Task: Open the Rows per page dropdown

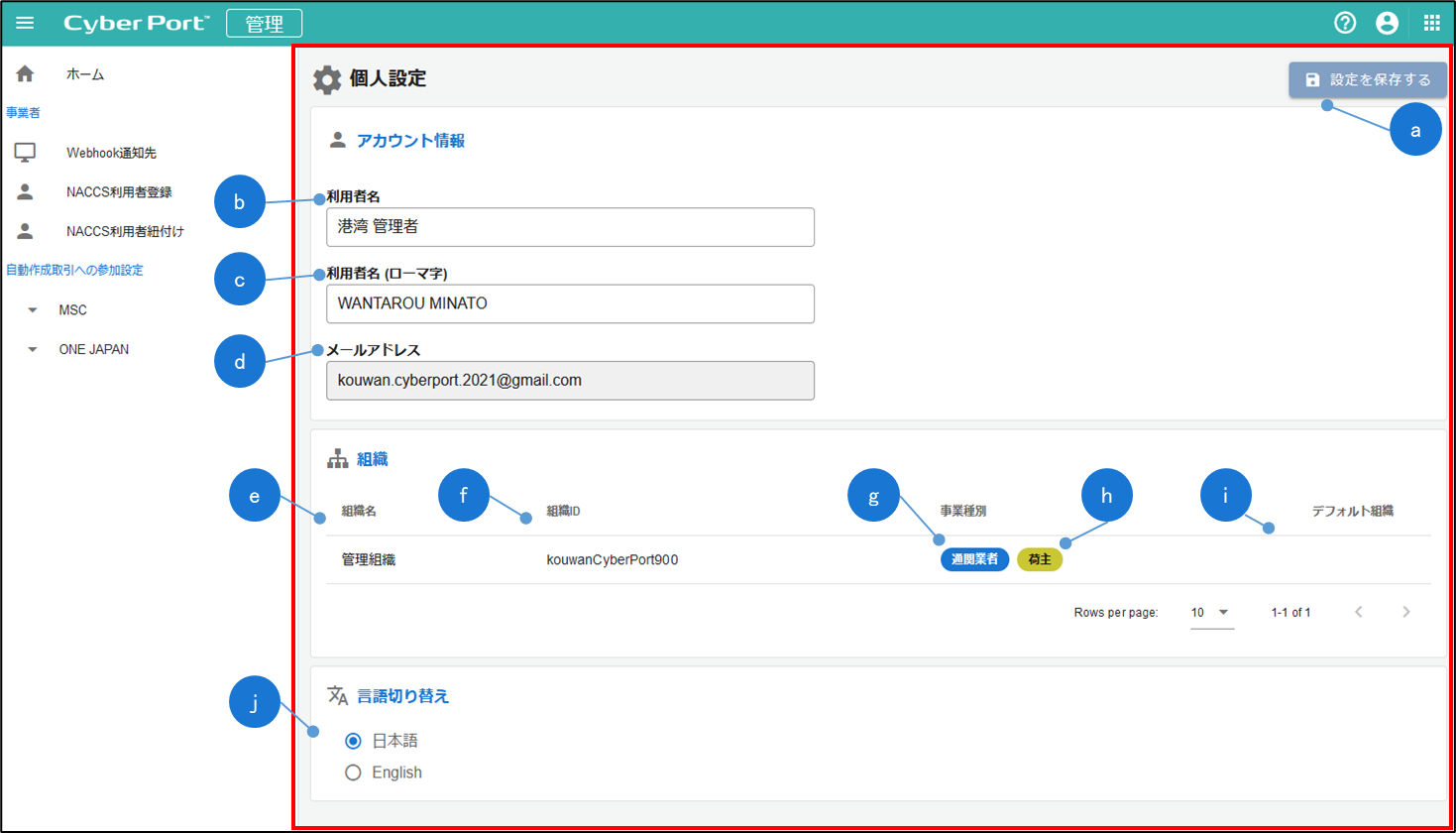Action: click(x=1211, y=613)
